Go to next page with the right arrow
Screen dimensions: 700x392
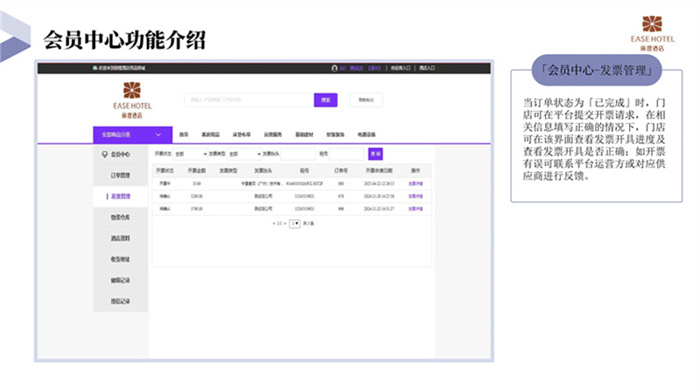pyautogui.click(x=285, y=224)
